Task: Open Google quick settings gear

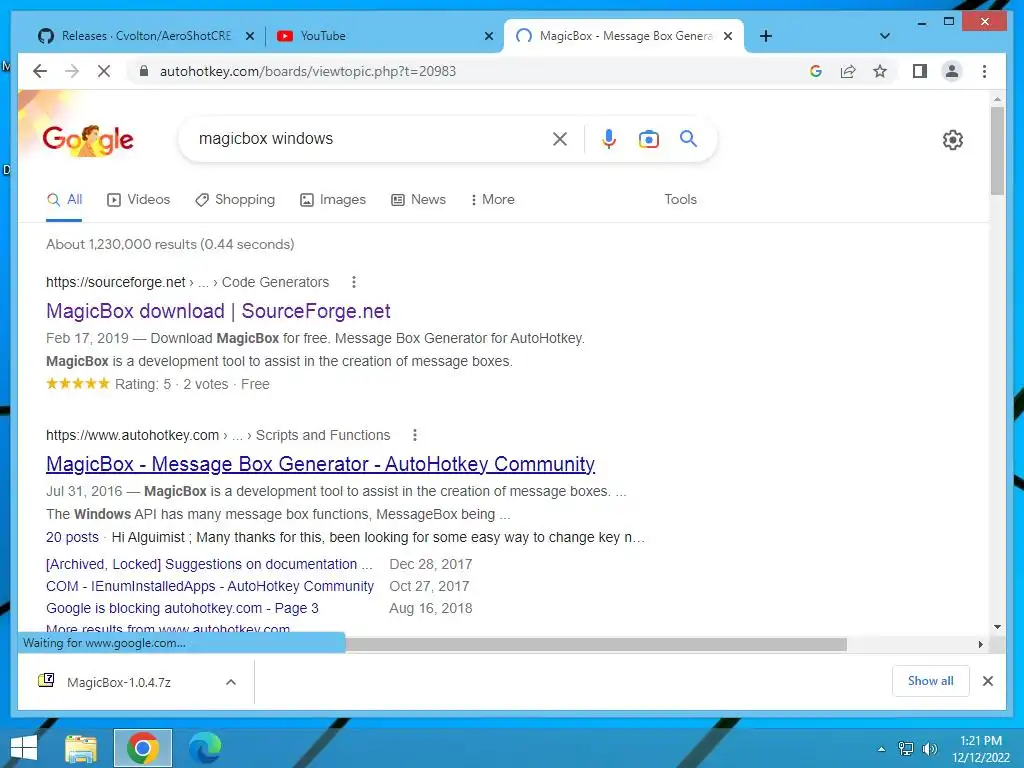Action: coord(952,140)
